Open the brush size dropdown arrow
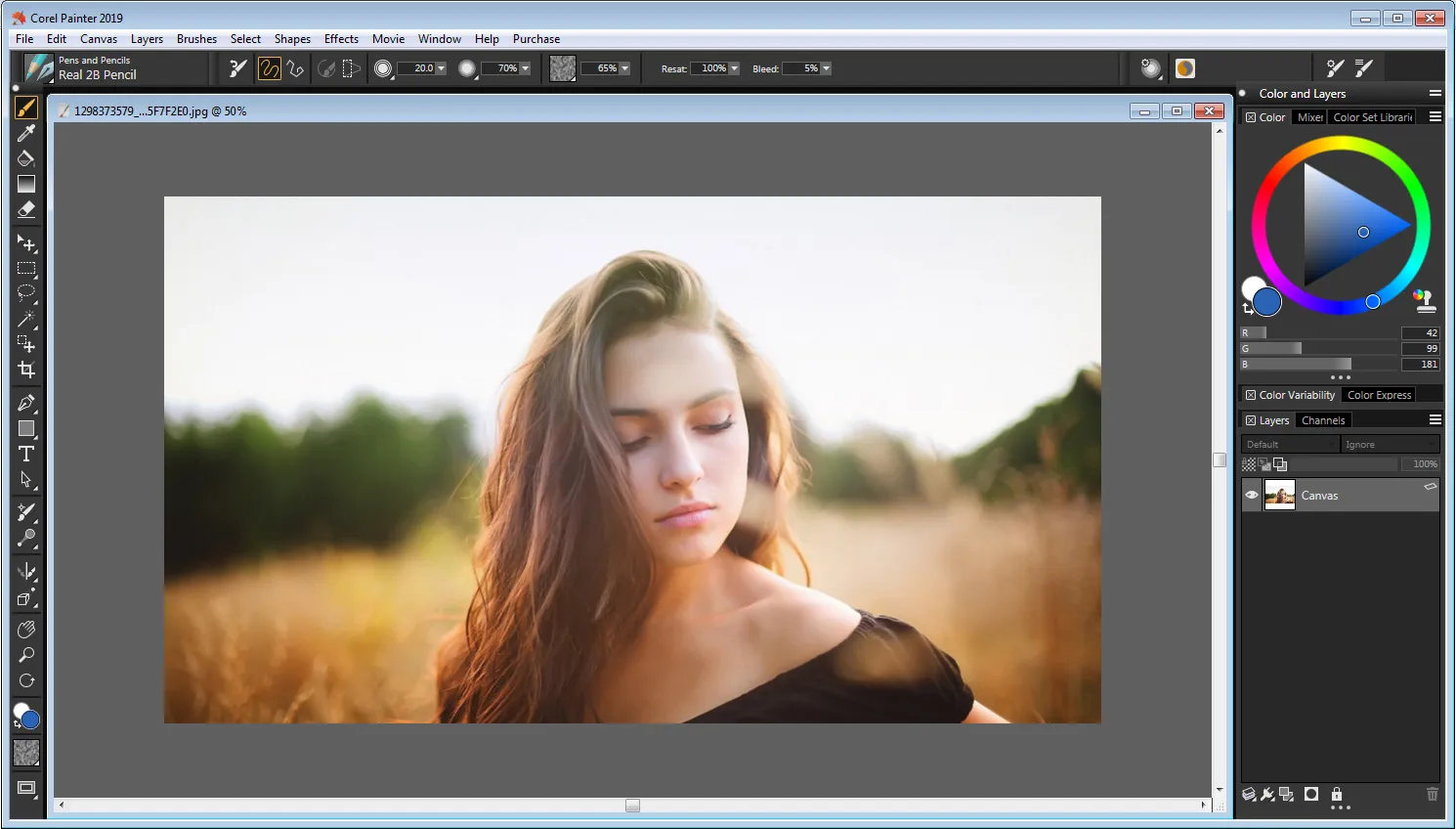The image size is (1456, 829). point(441,68)
